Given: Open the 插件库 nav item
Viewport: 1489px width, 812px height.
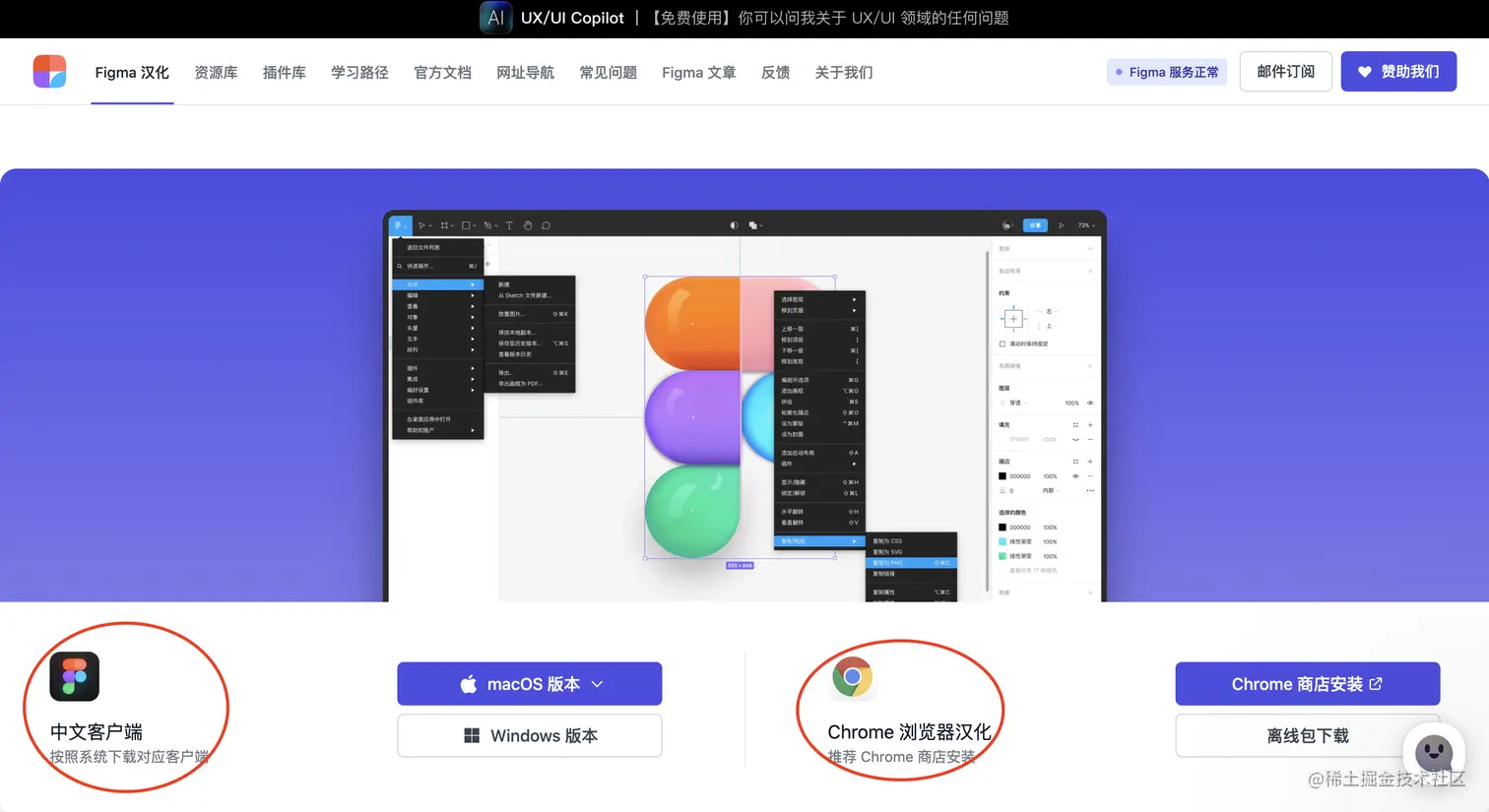Looking at the screenshot, I should 285,73.
